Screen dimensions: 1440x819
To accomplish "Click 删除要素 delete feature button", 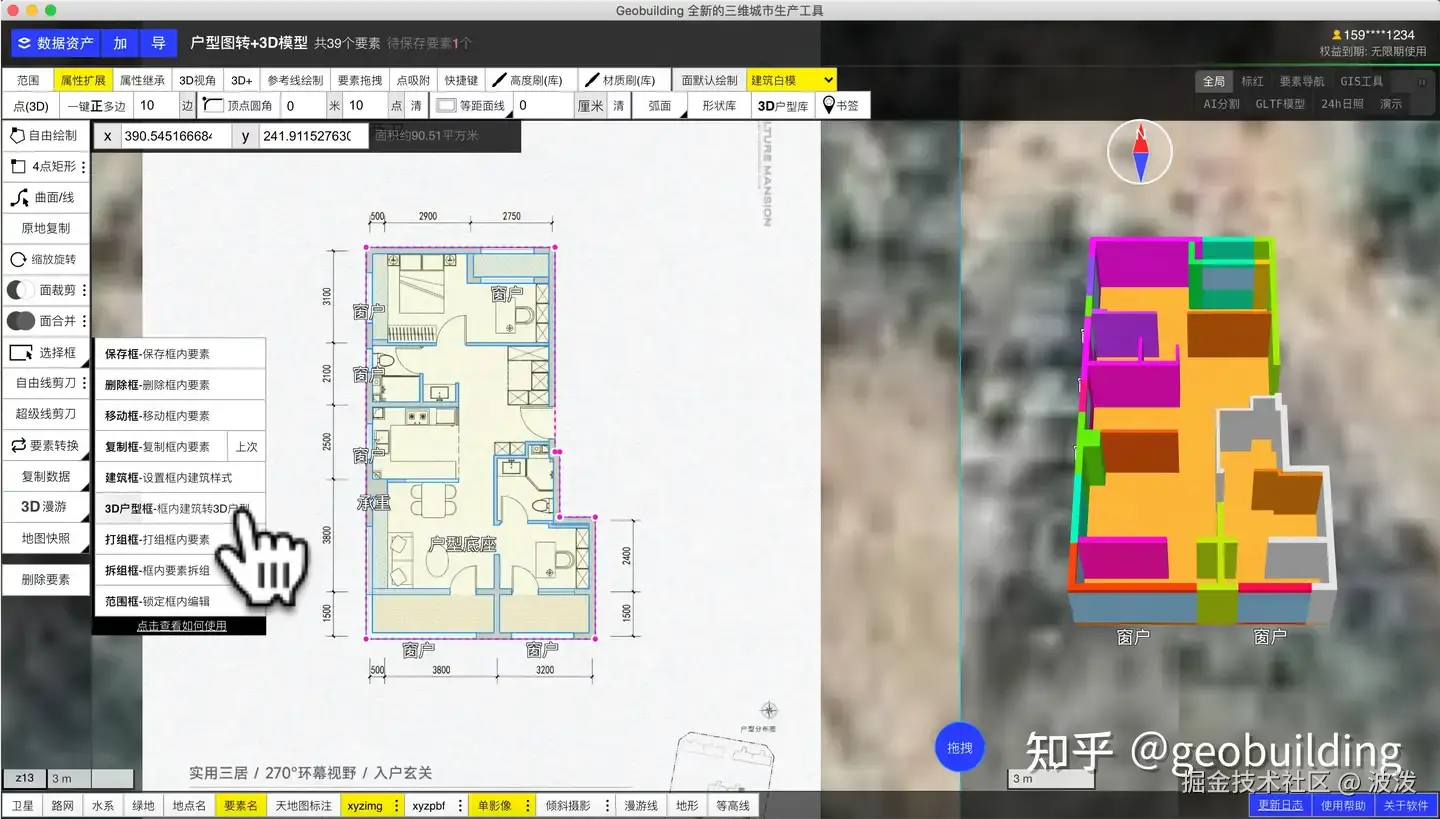I will click(45, 579).
